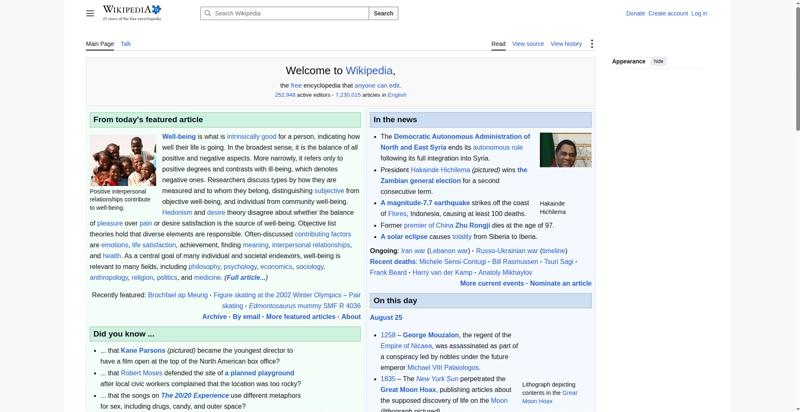Open the hamburger main menu icon

[x=90, y=13]
